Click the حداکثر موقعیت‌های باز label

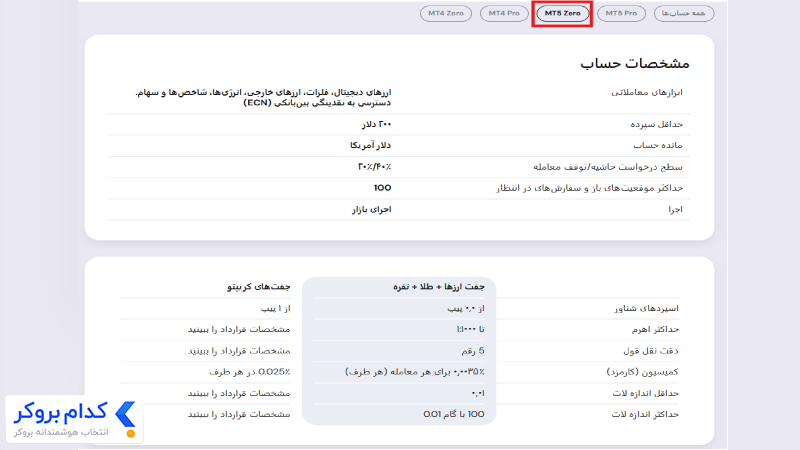point(589,188)
